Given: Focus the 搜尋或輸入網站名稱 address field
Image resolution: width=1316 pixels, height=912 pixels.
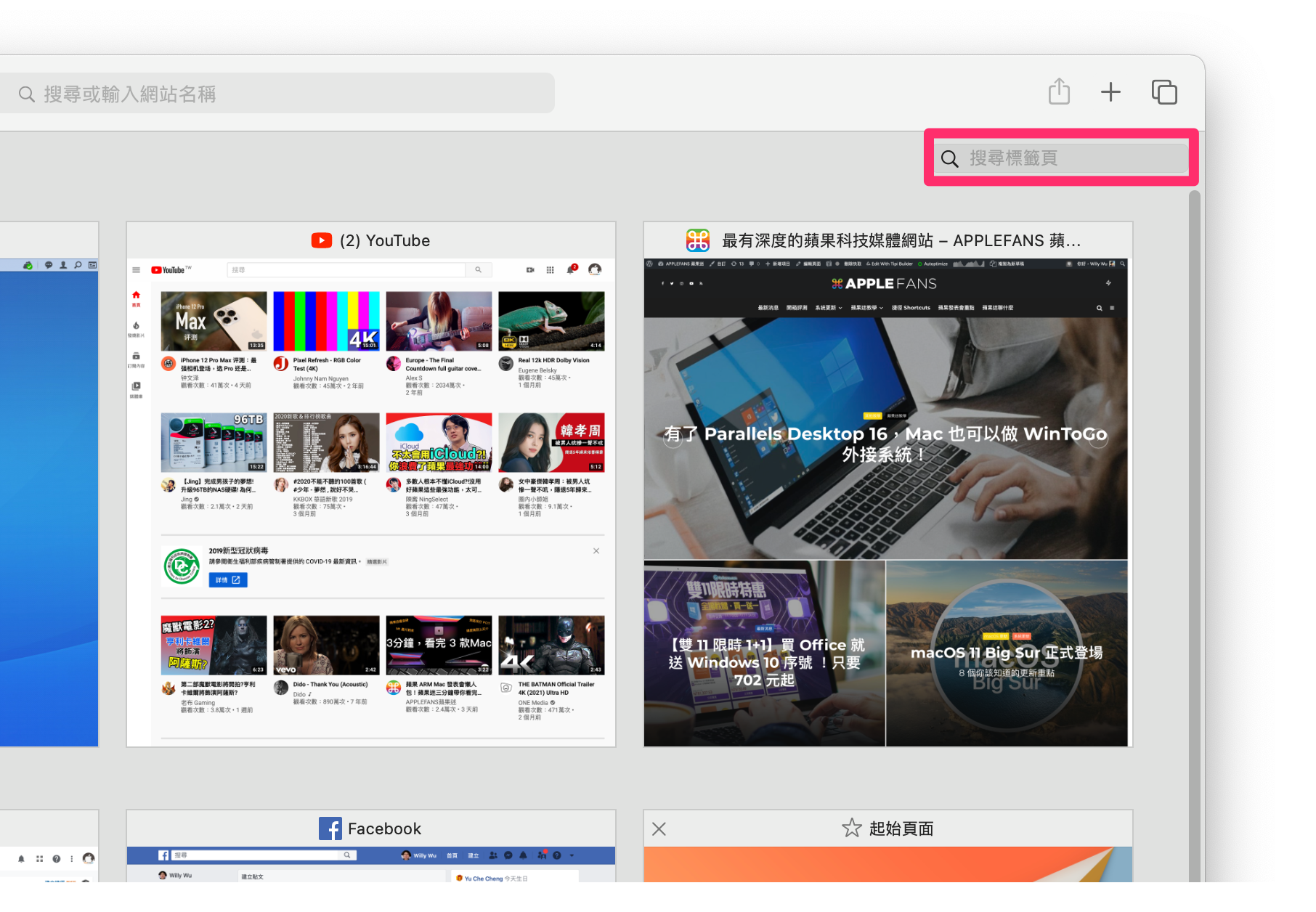Looking at the screenshot, I should pyautogui.click(x=276, y=94).
